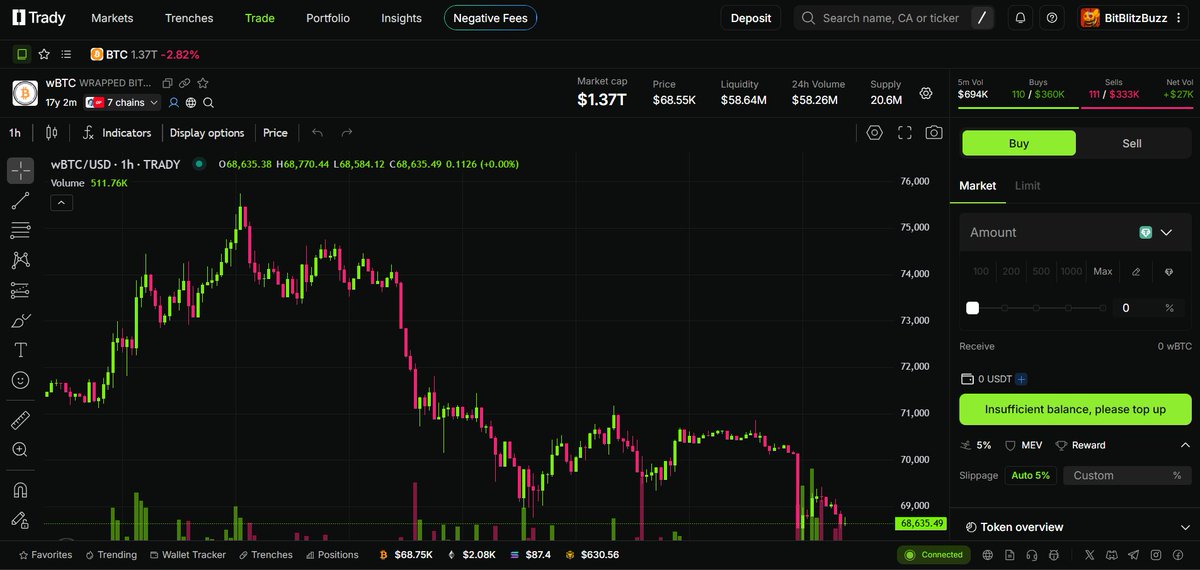
Task: Collapse the slippage settings section
Action: pos(1184,445)
